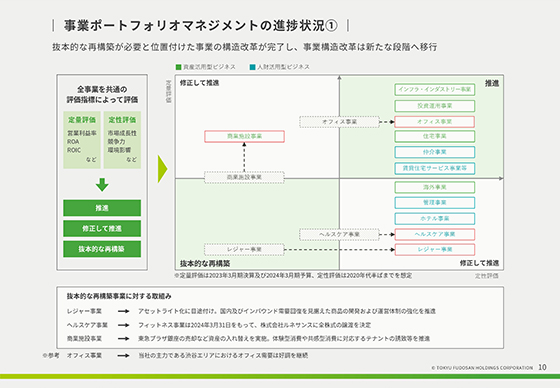Click the yellow-green right-pointing triangle beside the chart

(162, 169)
